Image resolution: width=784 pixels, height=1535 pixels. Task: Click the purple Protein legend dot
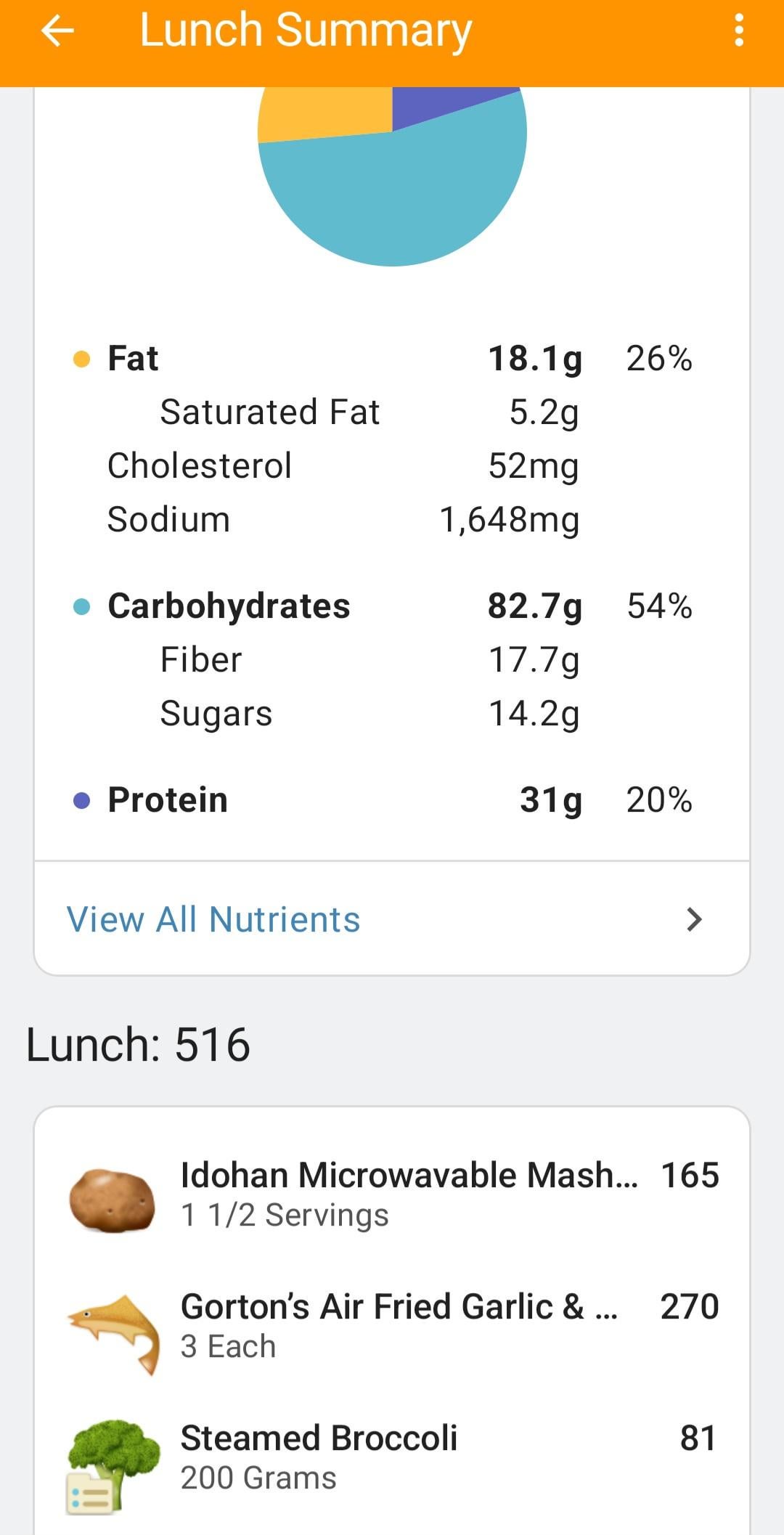(82, 800)
